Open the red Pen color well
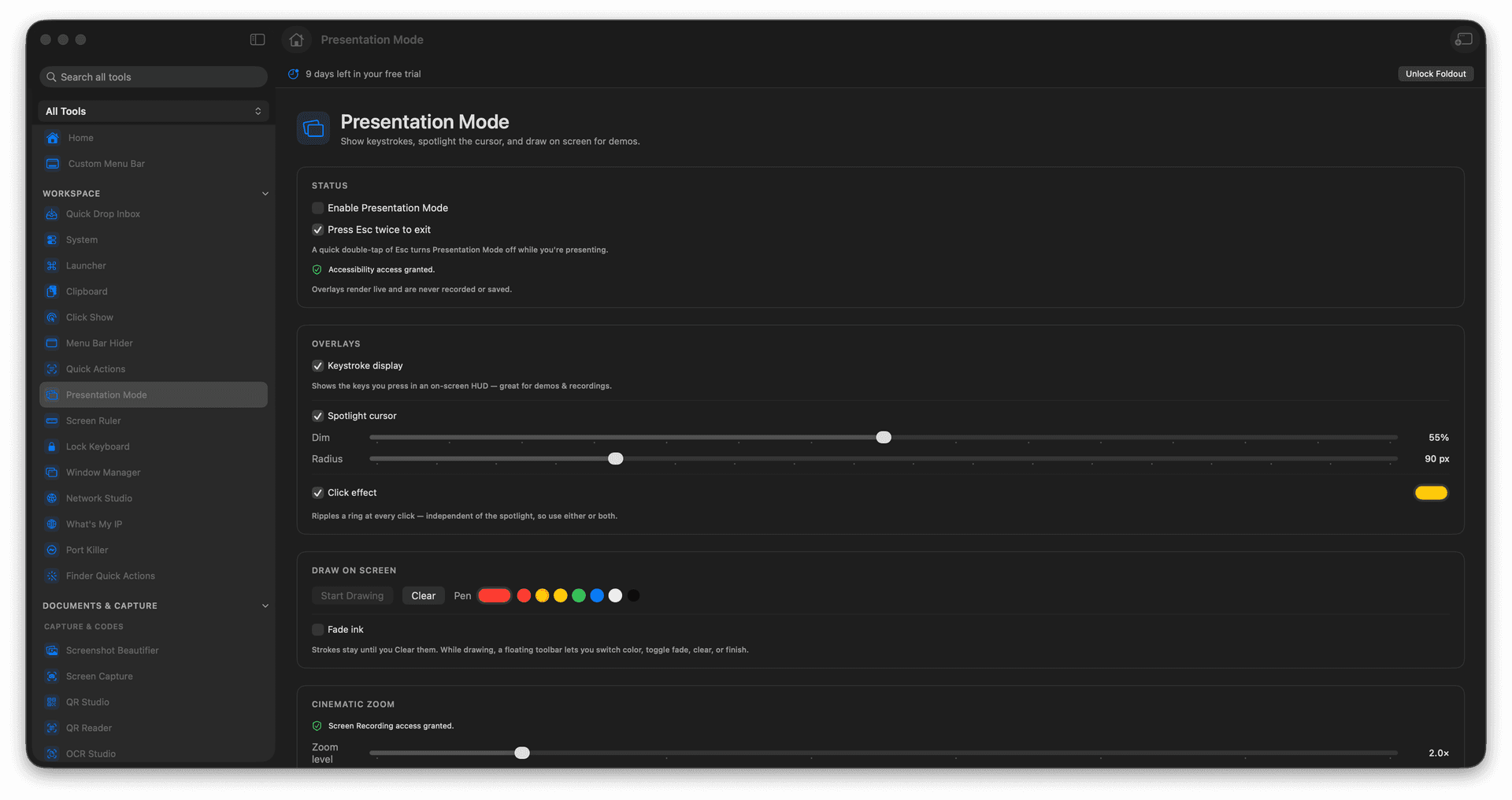This screenshot has height=800, width=1512. pyautogui.click(x=495, y=596)
